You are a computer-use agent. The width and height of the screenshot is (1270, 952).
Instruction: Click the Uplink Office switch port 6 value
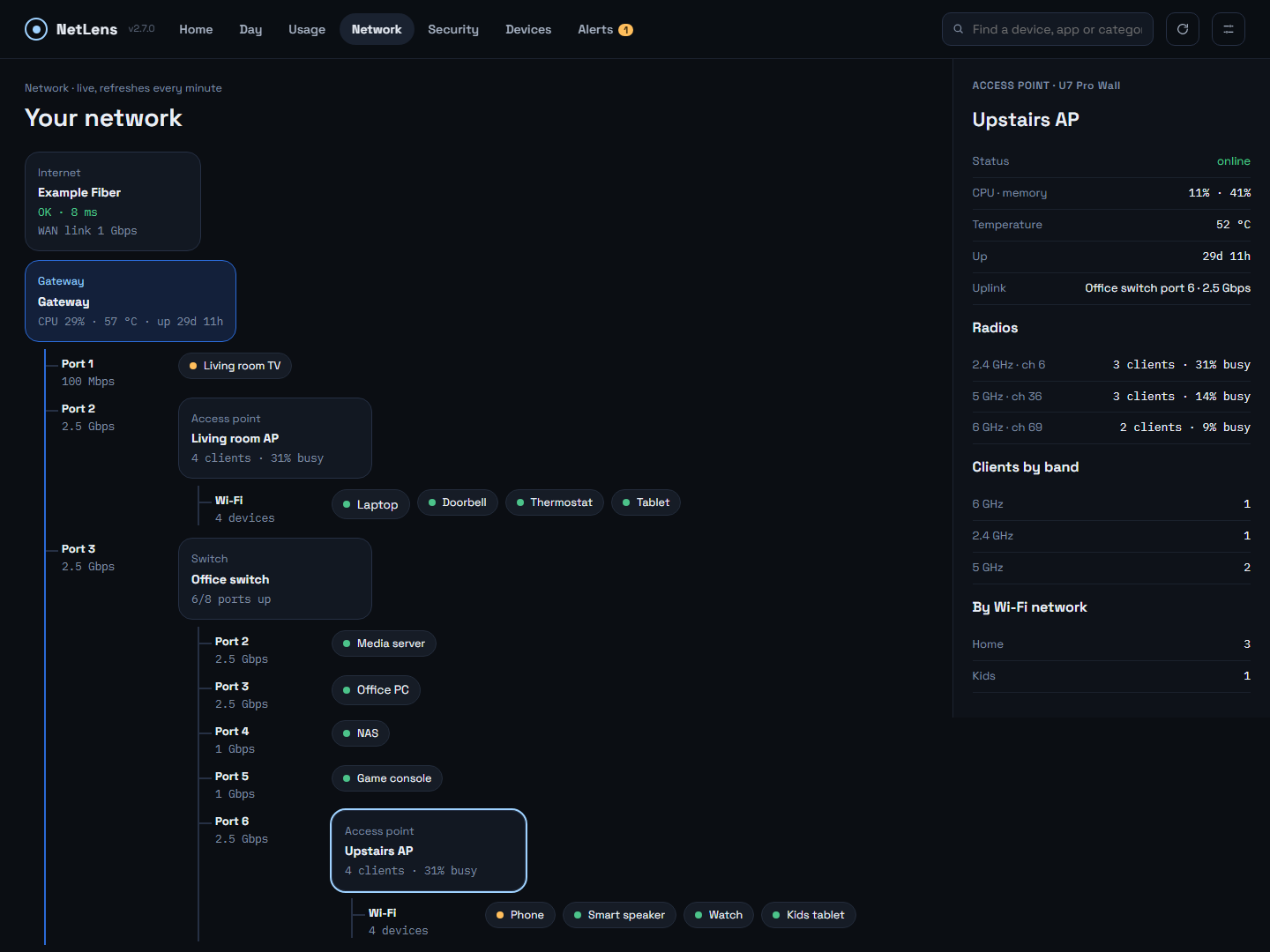pos(1168,288)
